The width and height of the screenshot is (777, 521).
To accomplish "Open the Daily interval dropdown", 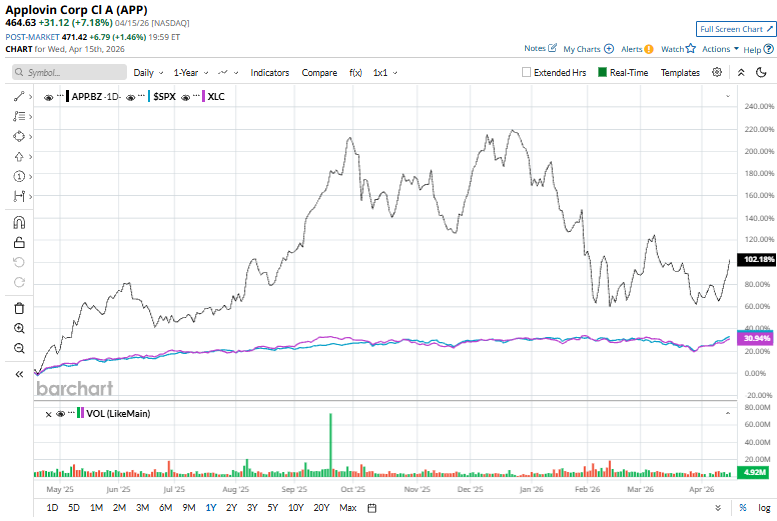I will 148,72.
